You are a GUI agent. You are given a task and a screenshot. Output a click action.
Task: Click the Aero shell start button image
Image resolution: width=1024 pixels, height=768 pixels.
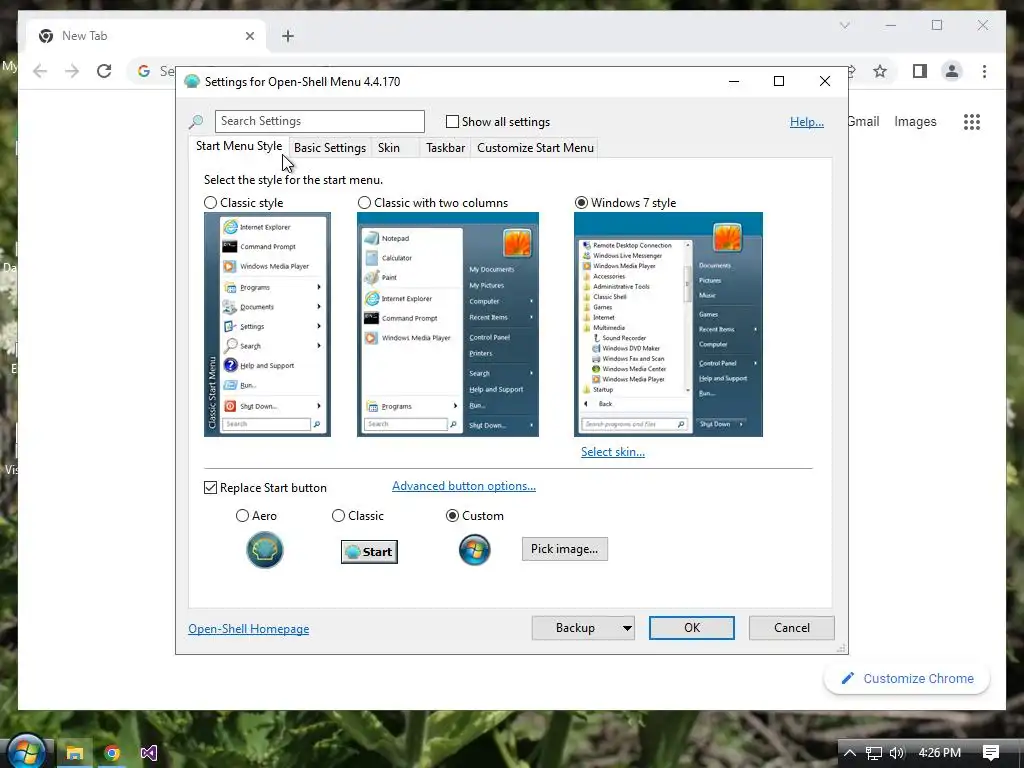point(264,550)
